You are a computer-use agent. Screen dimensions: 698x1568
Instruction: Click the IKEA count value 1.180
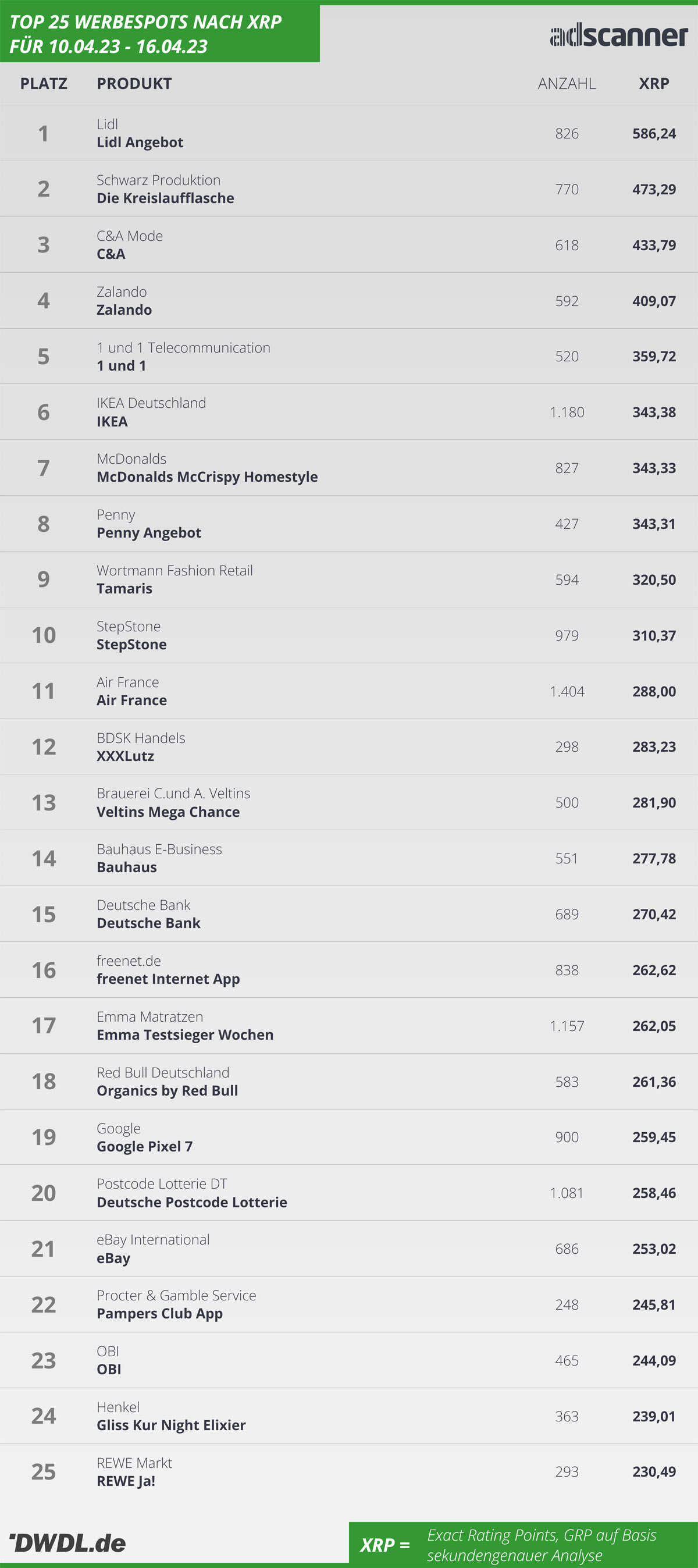[567, 412]
